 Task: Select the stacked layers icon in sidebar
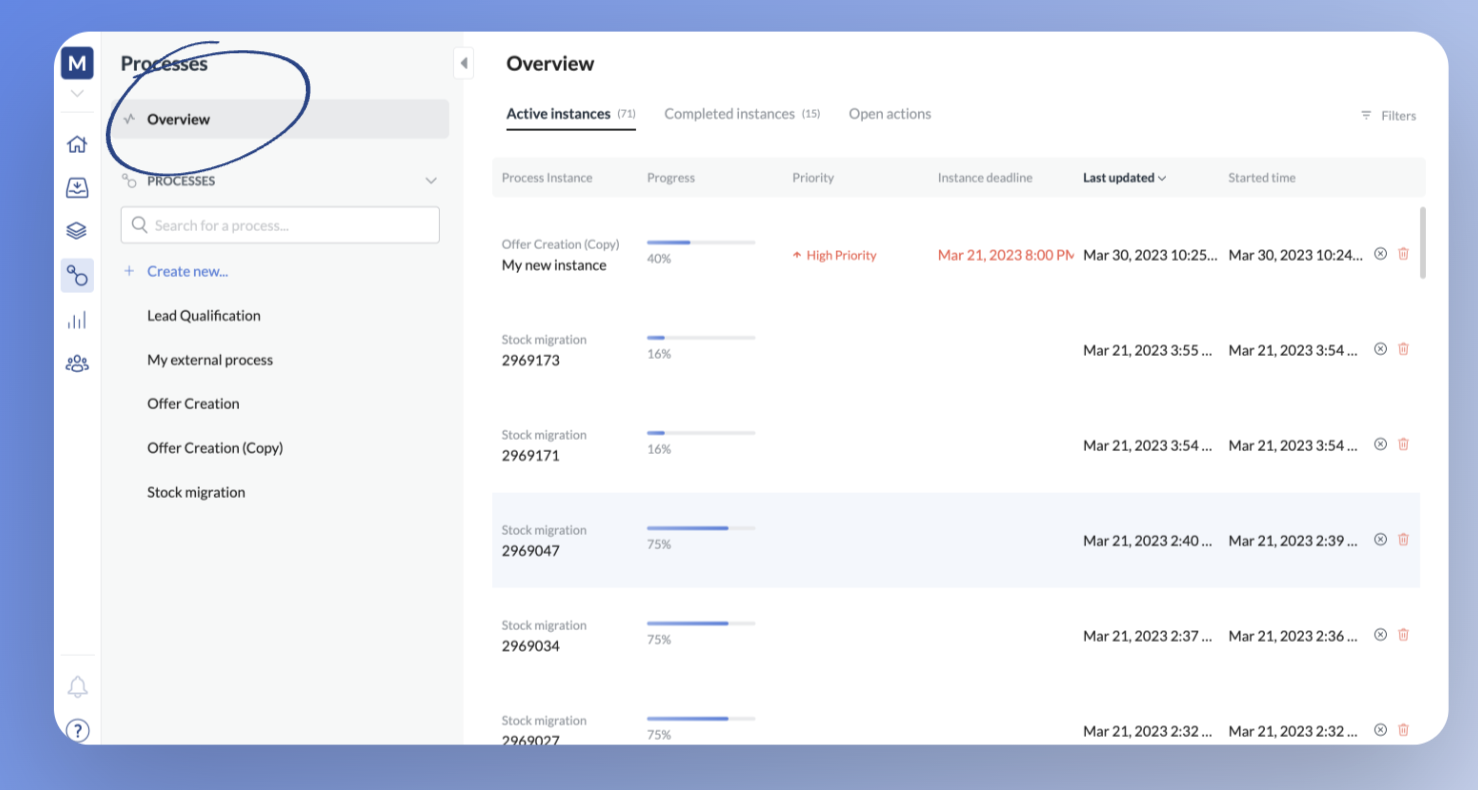pyautogui.click(x=77, y=230)
